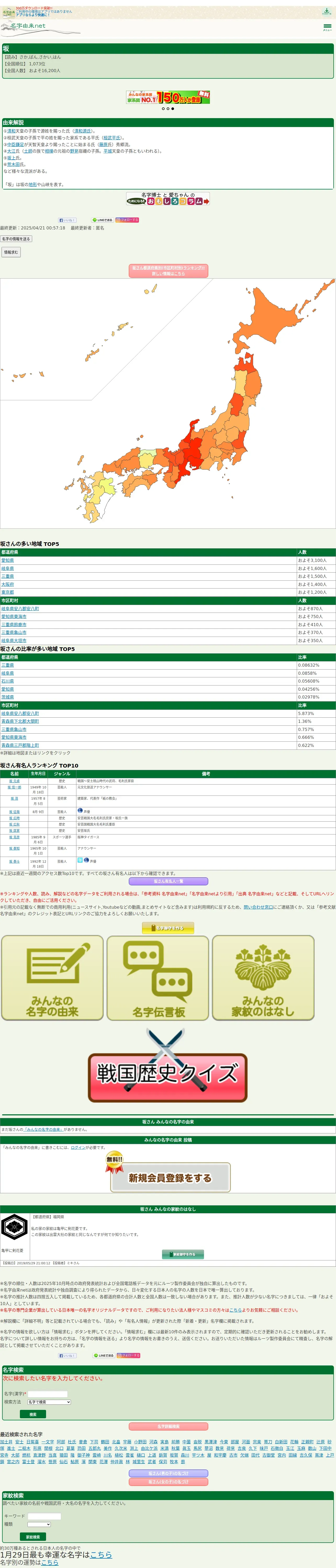Image resolution: width=336 pixels, height=1568 pixels.
Task: Focus the 名字(漢字) input field
Action: [x=48, y=1394]
